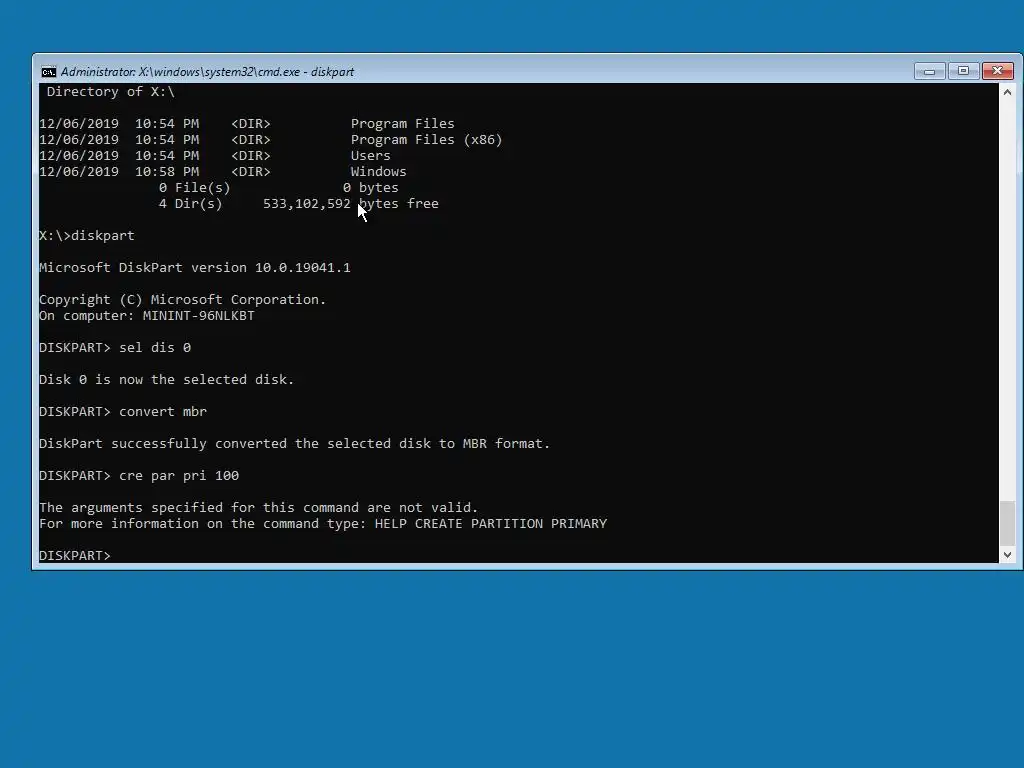Click 'Microsoft DiskPart version 10.0.19041.1' text
1024x768 pixels.
(x=195, y=268)
